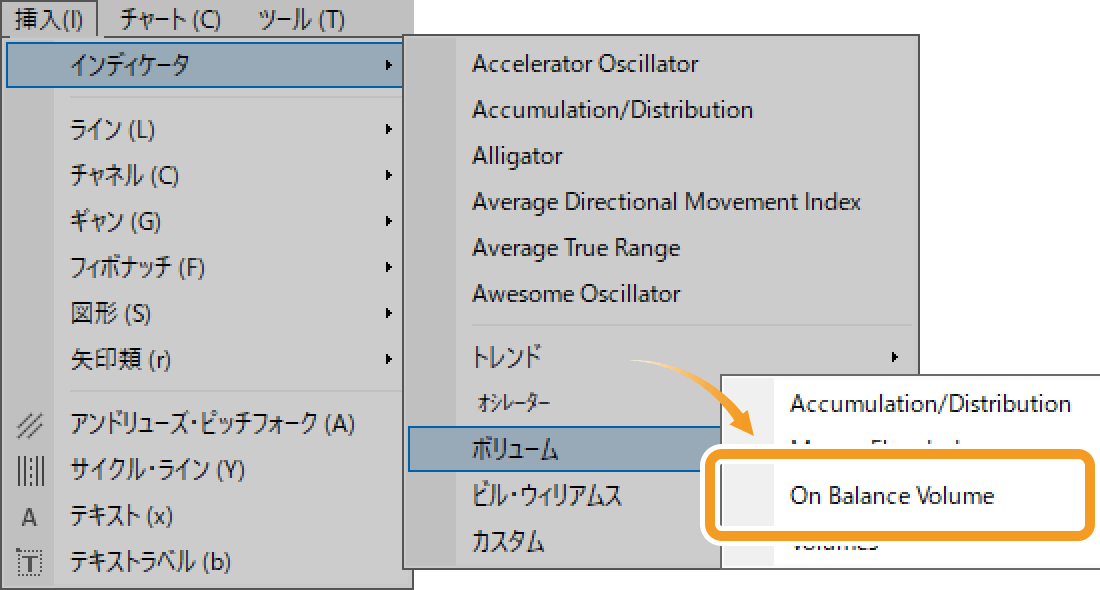The width and height of the screenshot is (1100, 590).
Task: Expand arrow beside 矢印類 (r)
Action: point(388,359)
